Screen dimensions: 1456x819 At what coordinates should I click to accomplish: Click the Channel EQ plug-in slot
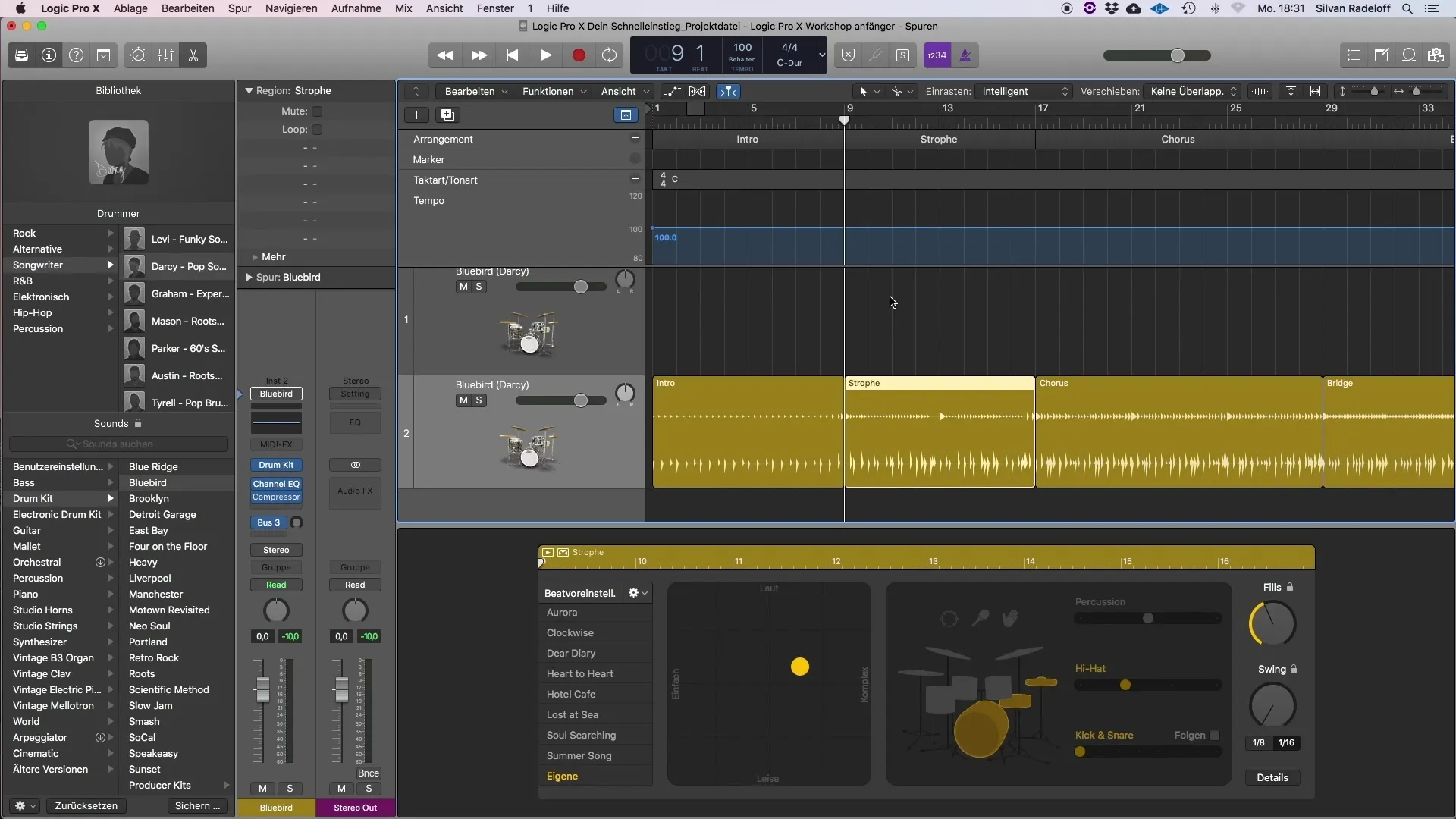coord(276,484)
